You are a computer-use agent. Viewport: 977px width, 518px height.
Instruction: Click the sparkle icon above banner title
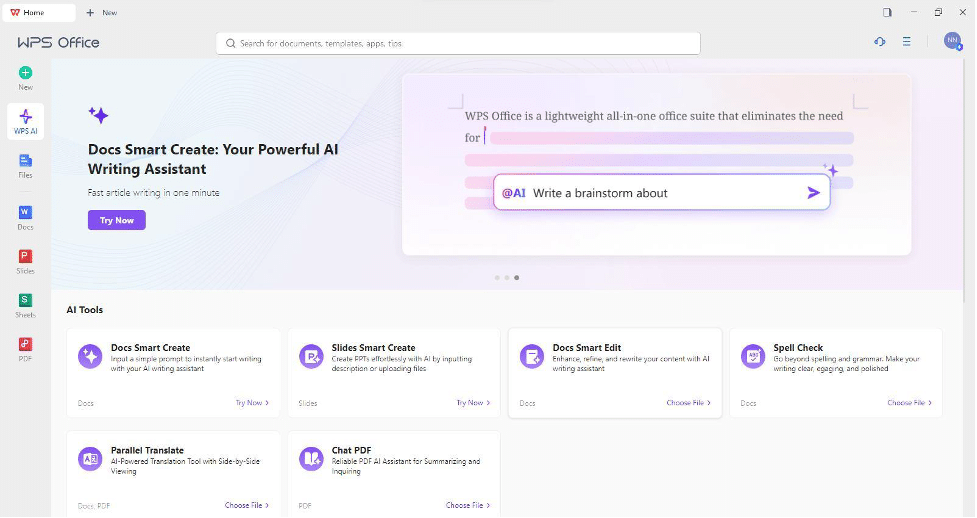(x=98, y=115)
